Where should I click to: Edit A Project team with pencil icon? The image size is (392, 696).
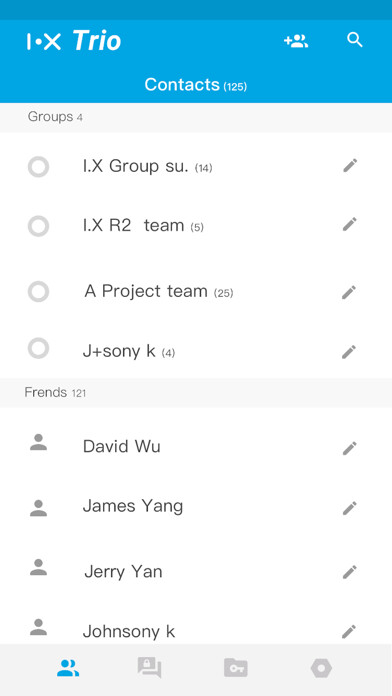tap(349, 293)
